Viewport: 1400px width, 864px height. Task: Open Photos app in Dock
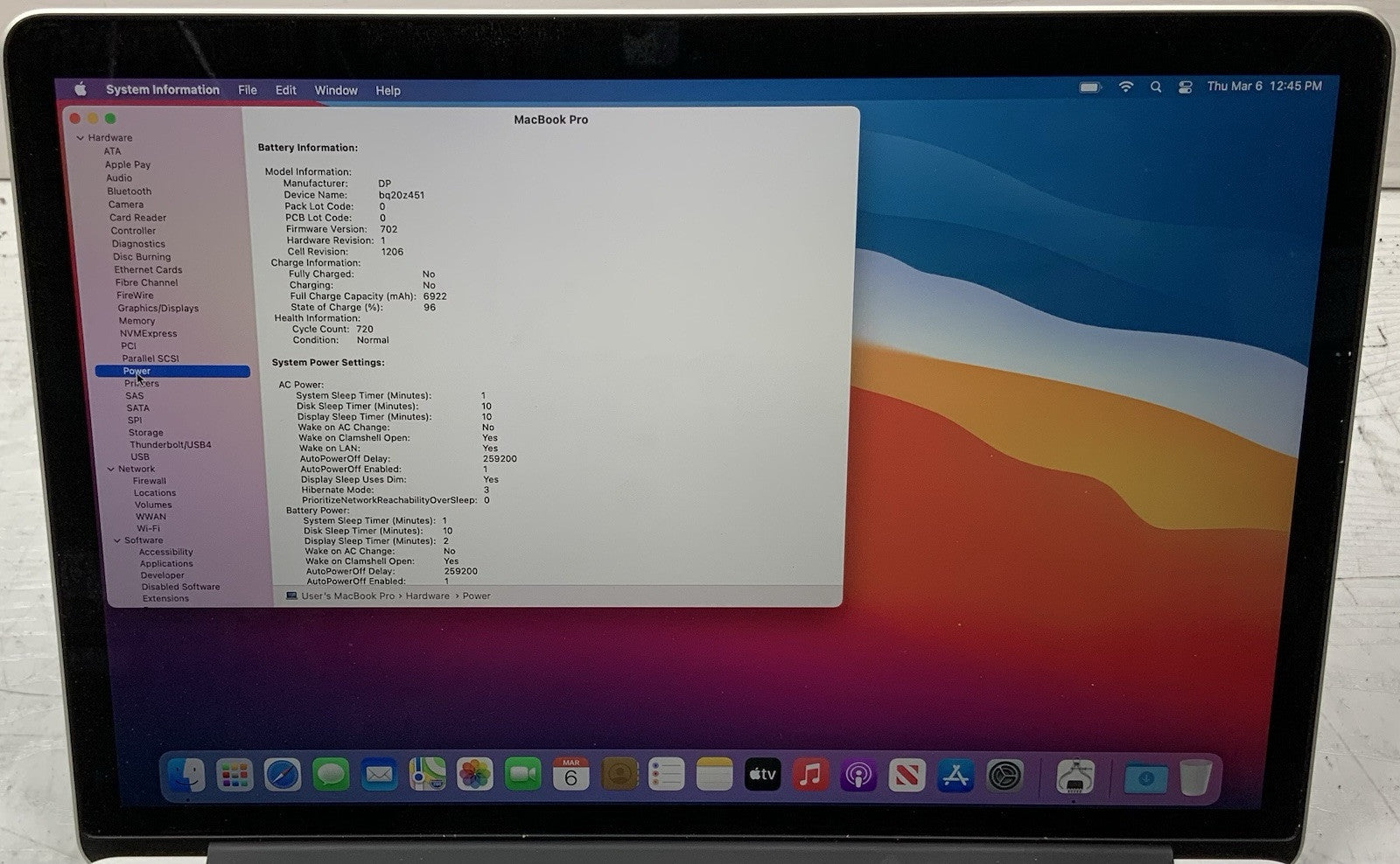pos(475,775)
